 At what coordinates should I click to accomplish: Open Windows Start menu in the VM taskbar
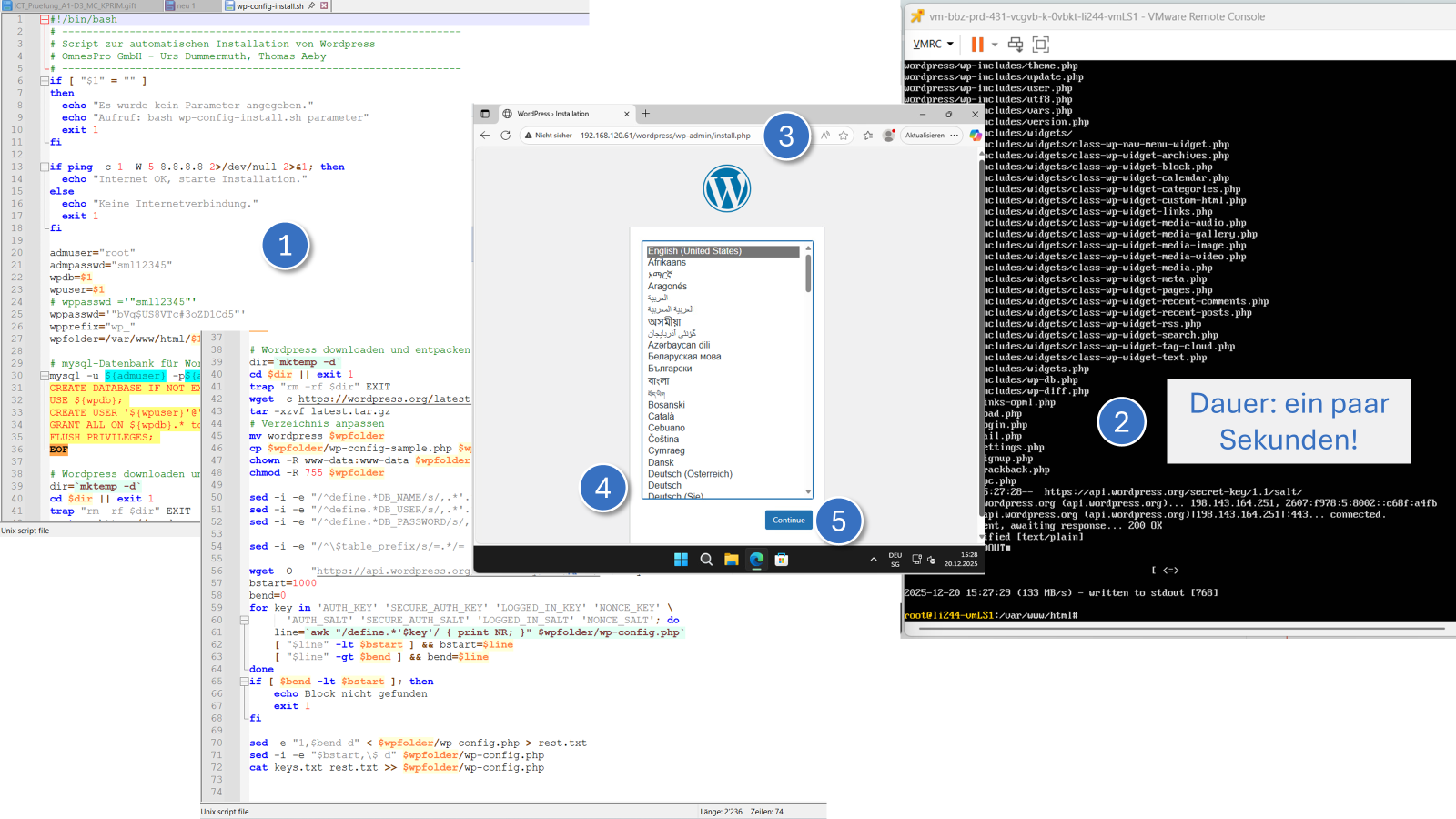pyautogui.click(x=681, y=560)
